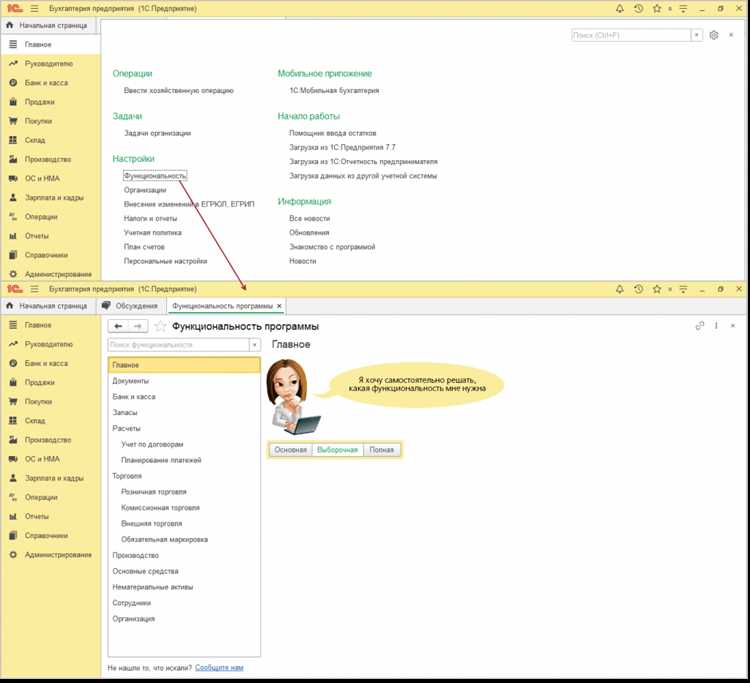Open Производство section in upper sidebar
This screenshot has width=750, height=683.
[48, 159]
